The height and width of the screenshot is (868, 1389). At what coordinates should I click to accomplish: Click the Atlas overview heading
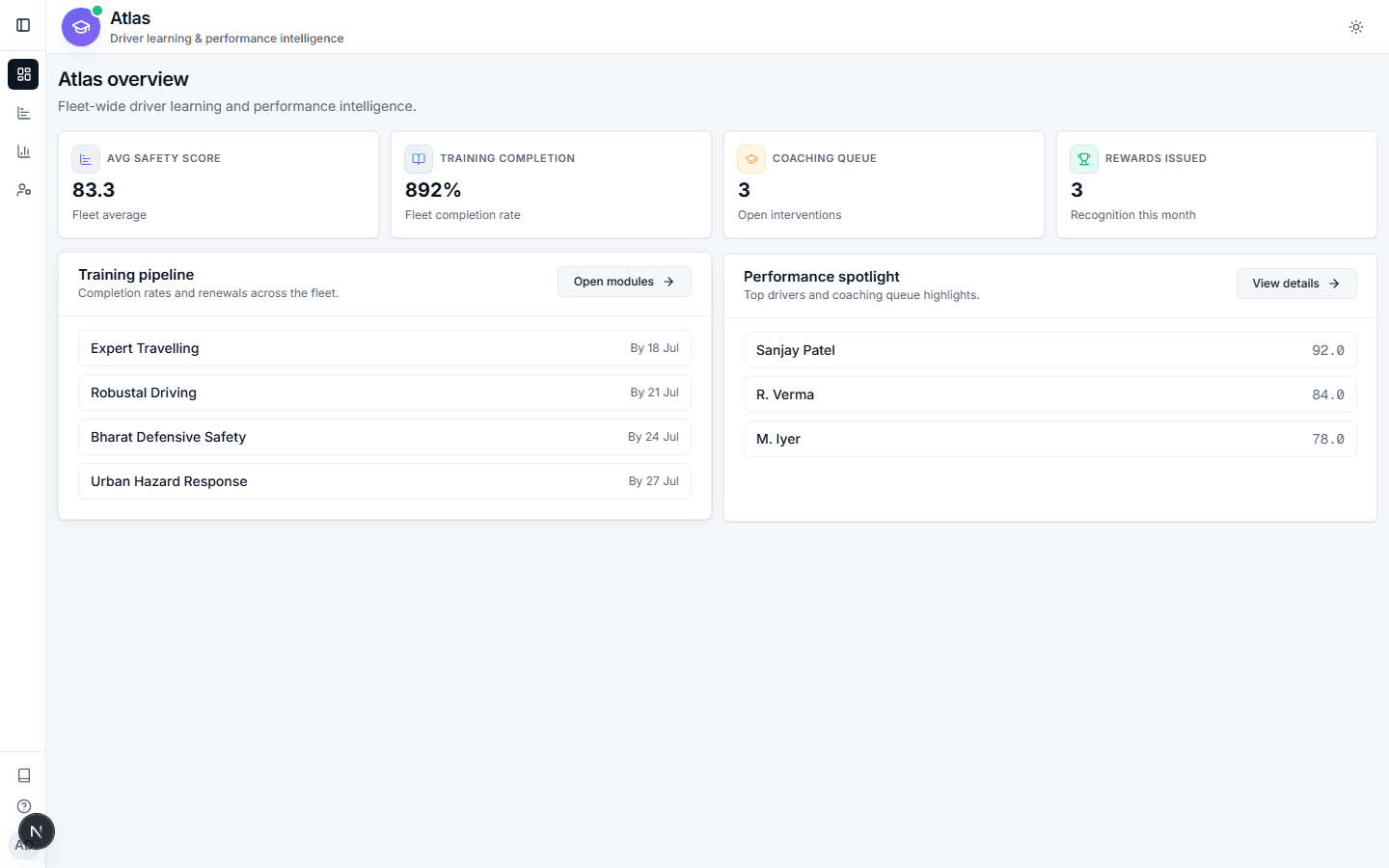(x=123, y=79)
